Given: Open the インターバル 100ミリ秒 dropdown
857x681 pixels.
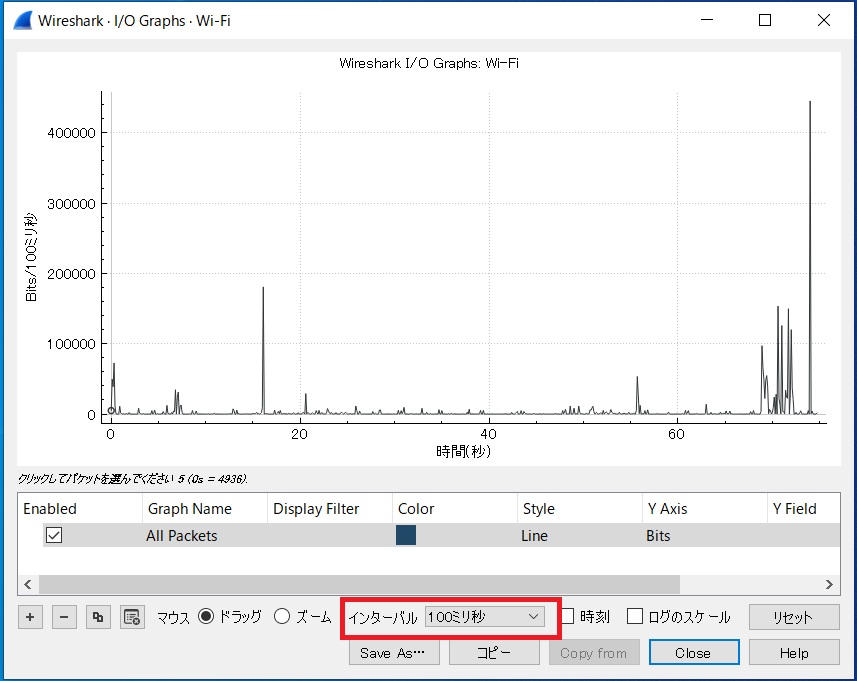Looking at the screenshot, I should coord(484,617).
